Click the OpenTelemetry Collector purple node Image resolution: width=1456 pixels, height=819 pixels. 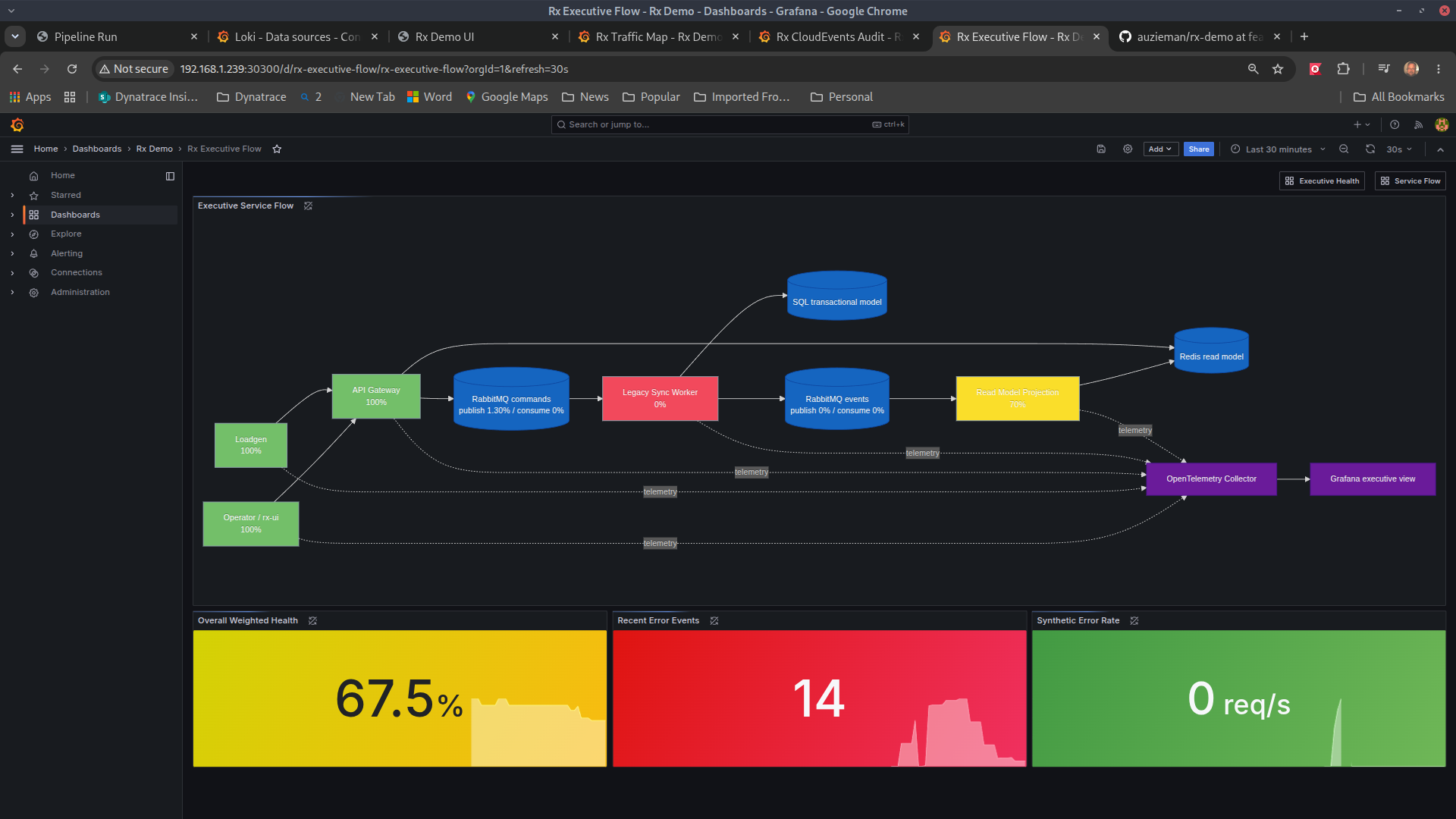[x=1211, y=479]
